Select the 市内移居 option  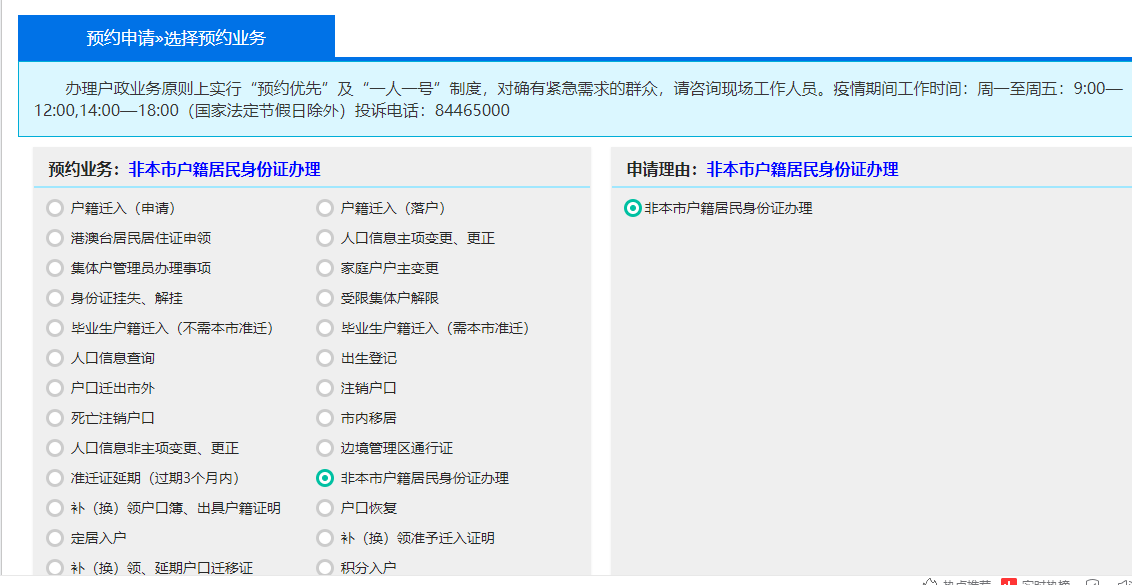coord(325,418)
